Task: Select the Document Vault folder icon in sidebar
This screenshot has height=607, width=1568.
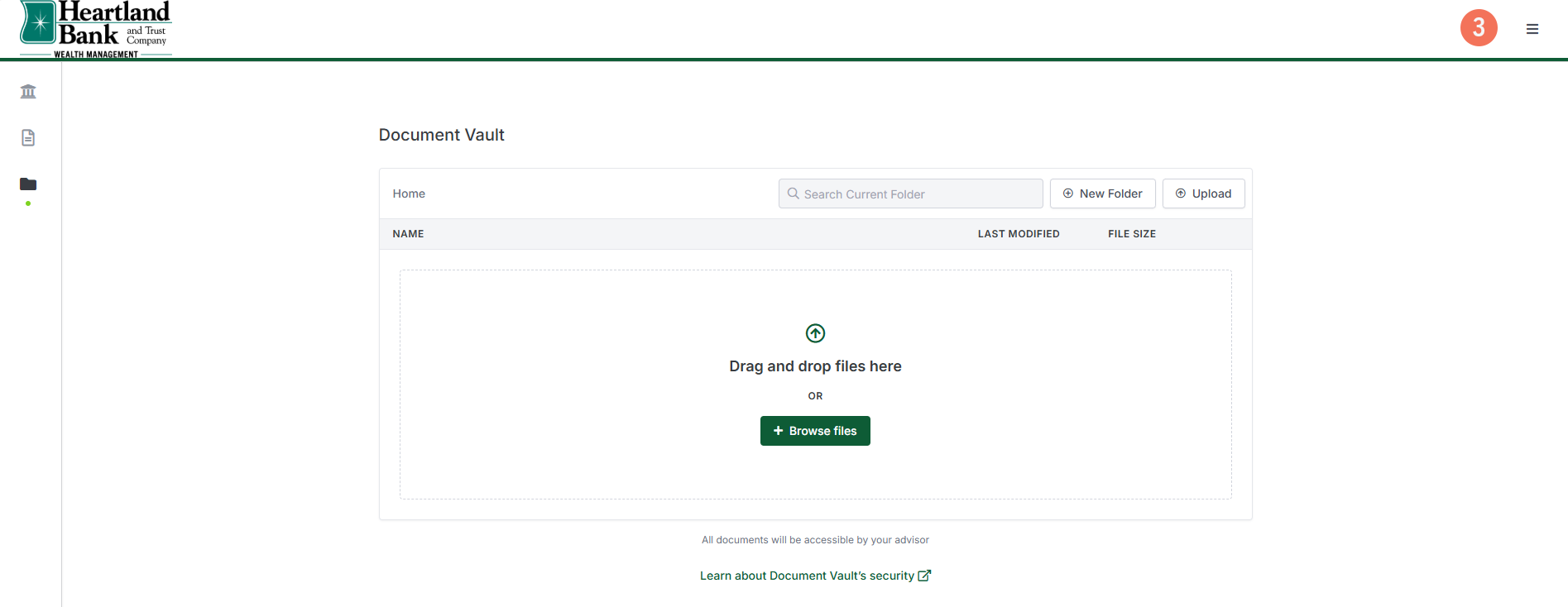Action: click(28, 184)
